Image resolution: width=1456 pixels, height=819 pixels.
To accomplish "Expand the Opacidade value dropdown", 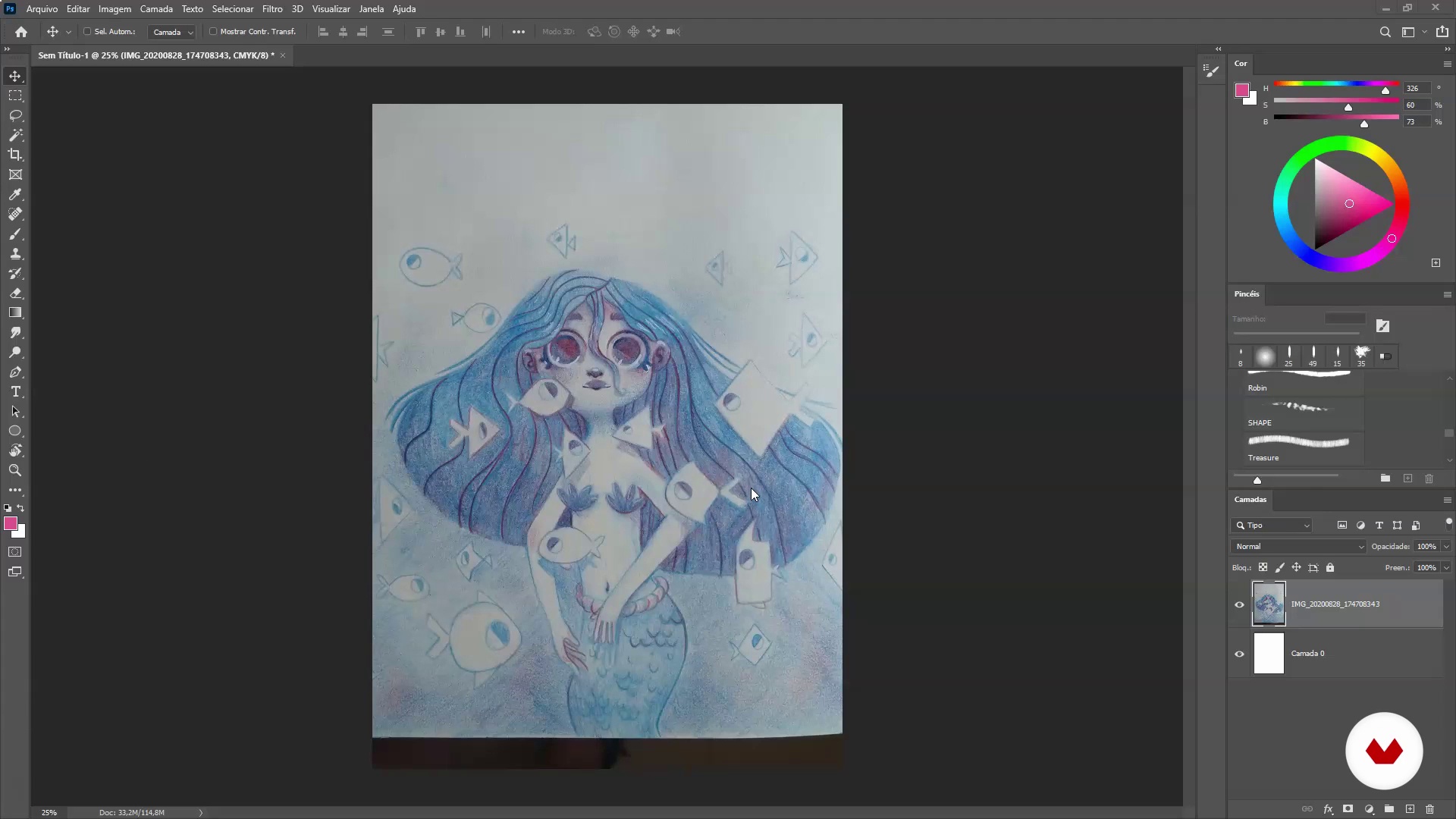I will tap(1446, 546).
